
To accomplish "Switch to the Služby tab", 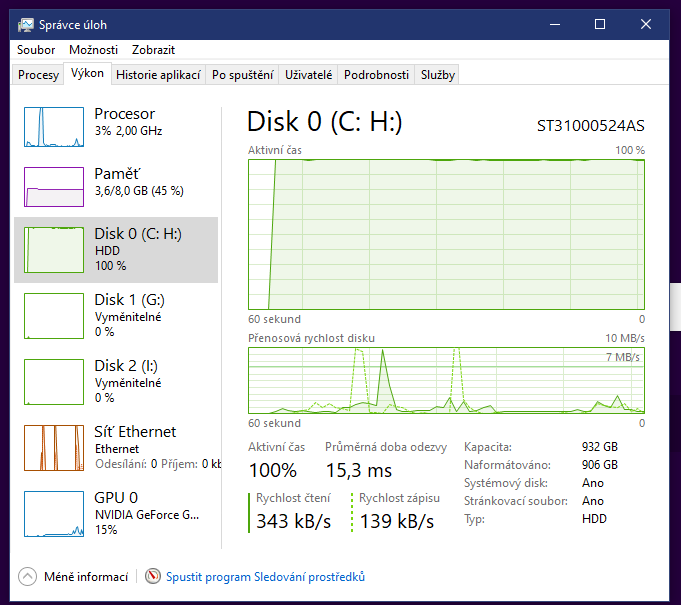I will [x=438, y=75].
